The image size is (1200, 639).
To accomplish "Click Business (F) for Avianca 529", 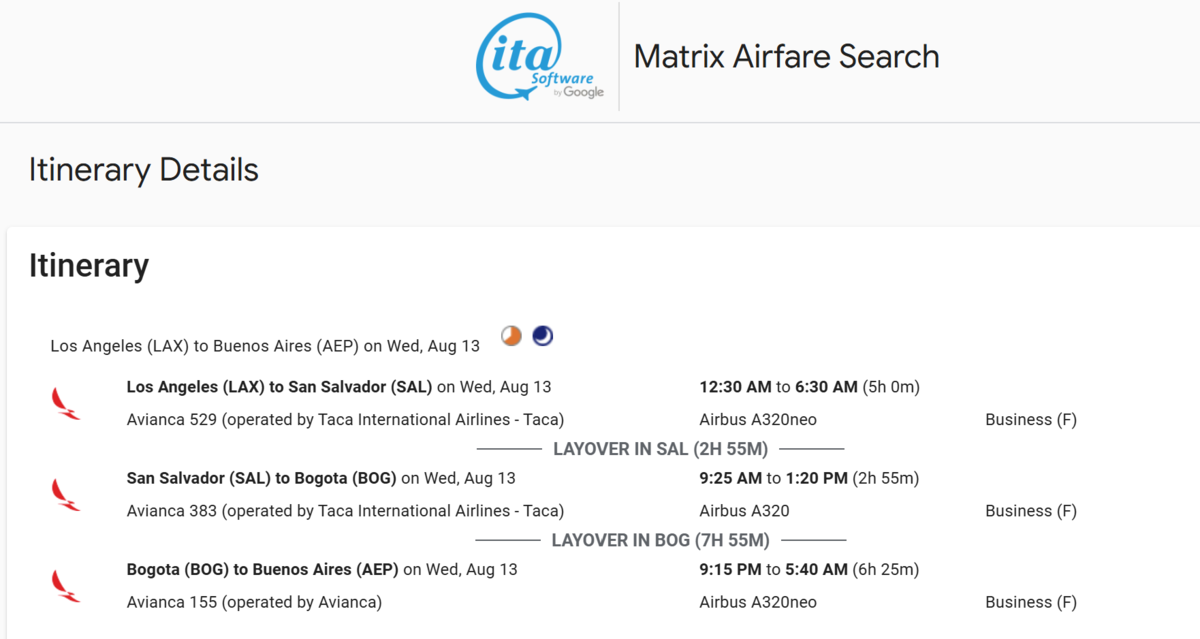I will (1031, 420).
